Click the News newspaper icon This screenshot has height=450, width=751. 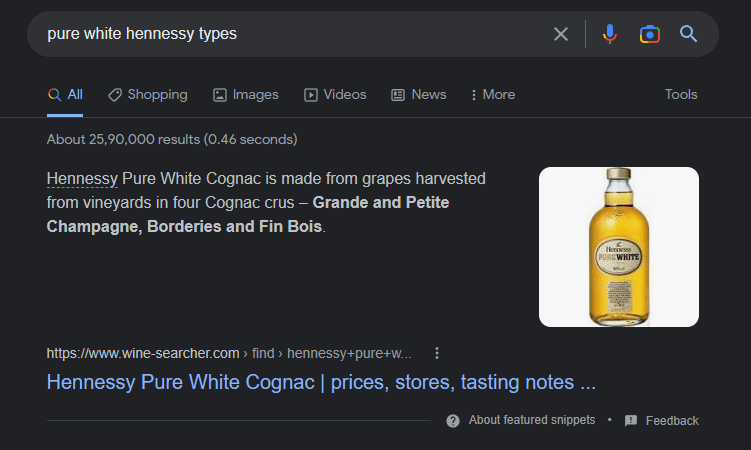[398, 95]
